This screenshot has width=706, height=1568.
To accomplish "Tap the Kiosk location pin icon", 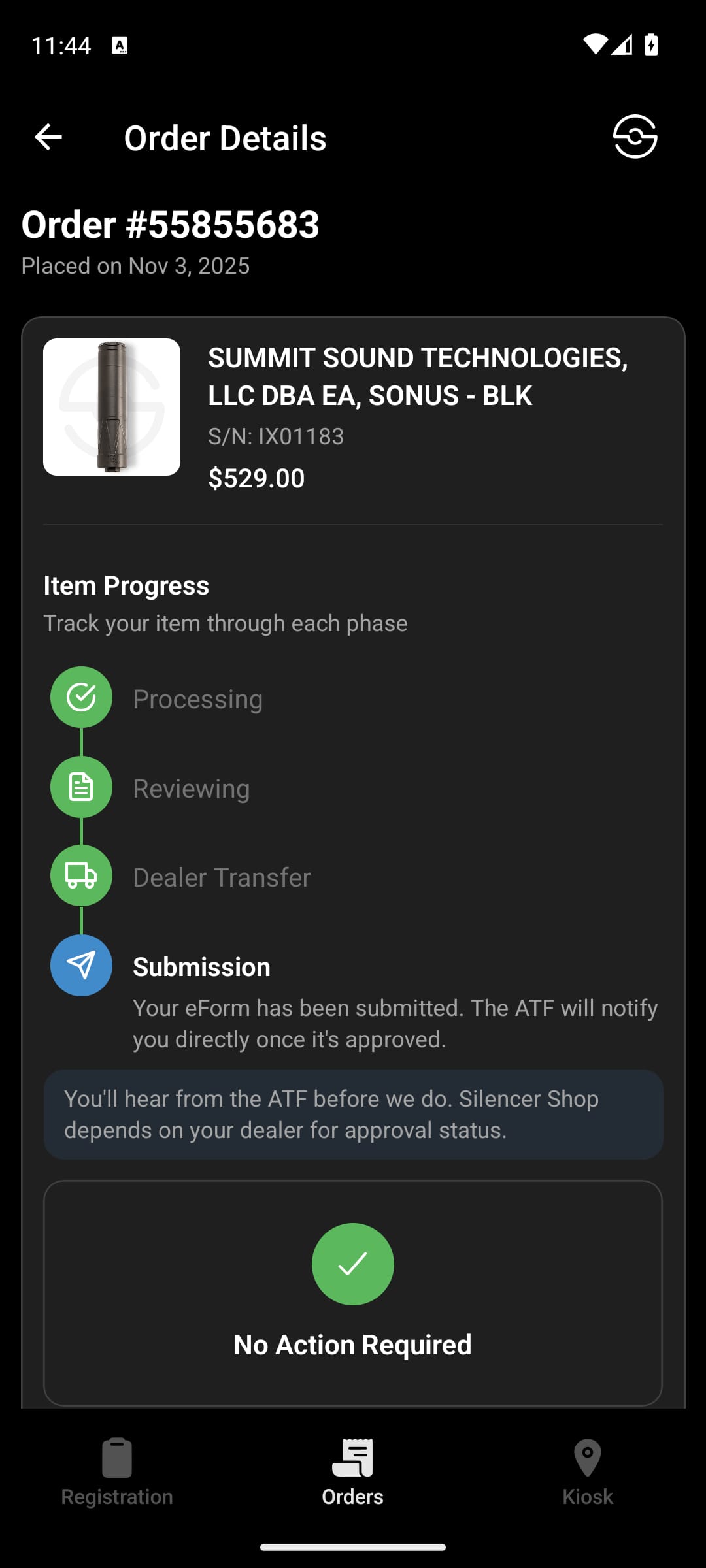I will tap(588, 1454).
